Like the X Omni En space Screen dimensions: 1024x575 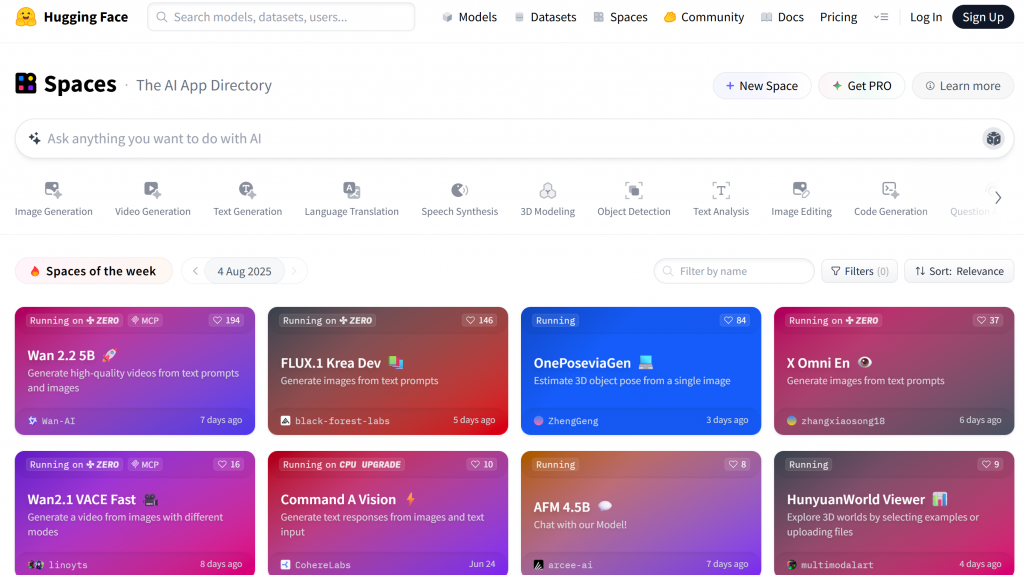(987, 320)
